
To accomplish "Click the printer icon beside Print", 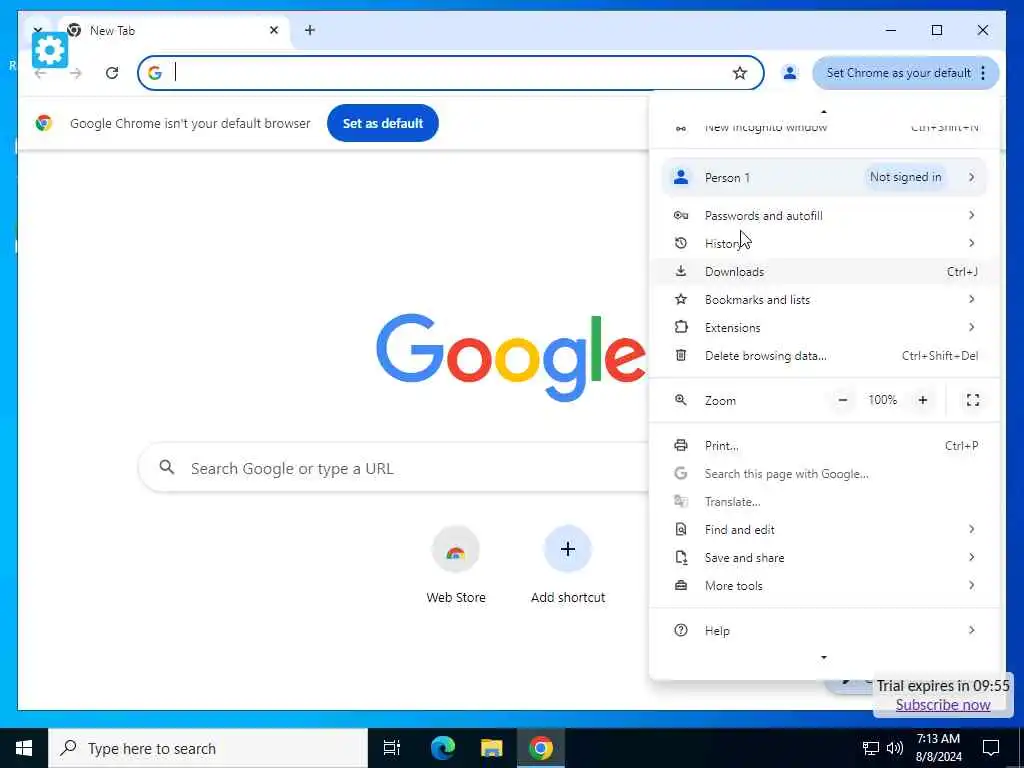I will [x=680, y=445].
